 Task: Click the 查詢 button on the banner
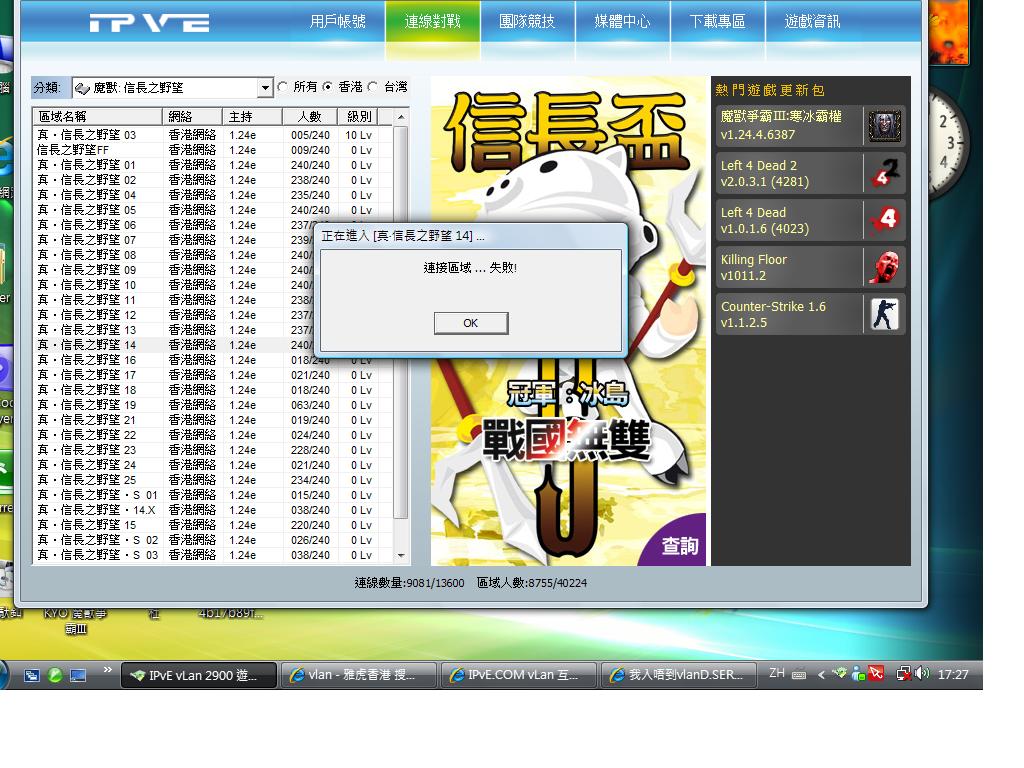coord(680,546)
